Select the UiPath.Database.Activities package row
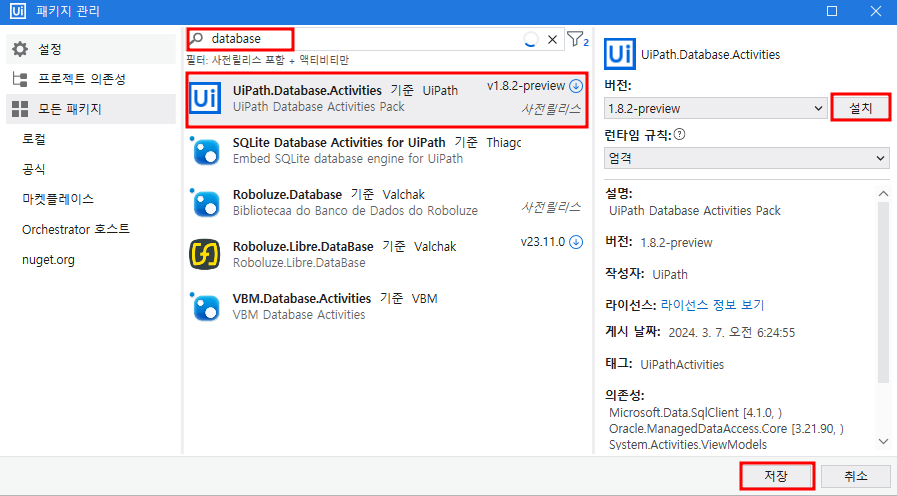This screenshot has width=897, height=496. tap(387, 99)
